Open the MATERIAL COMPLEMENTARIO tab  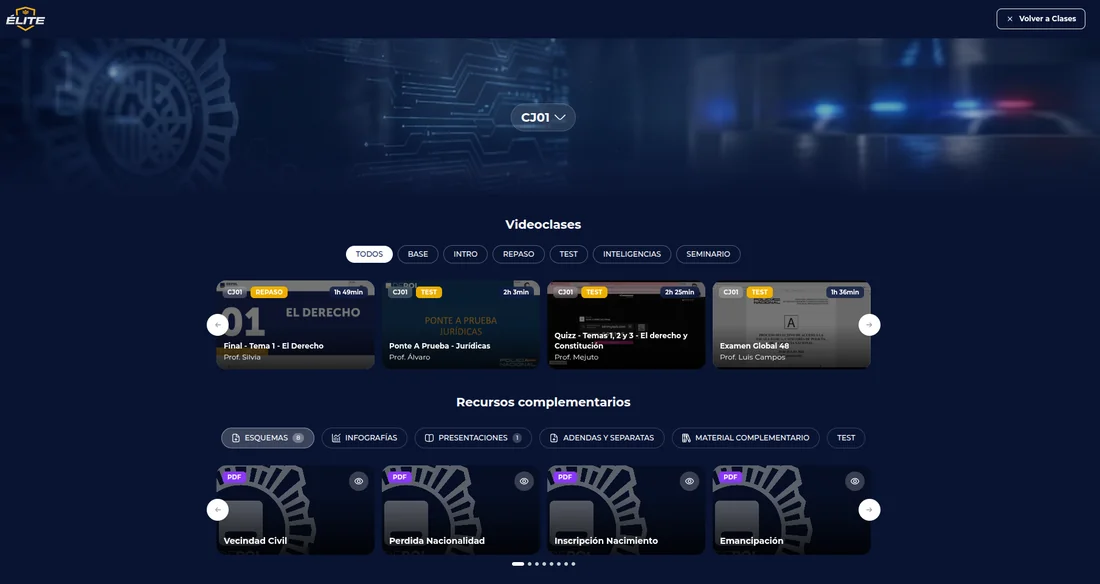click(745, 438)
